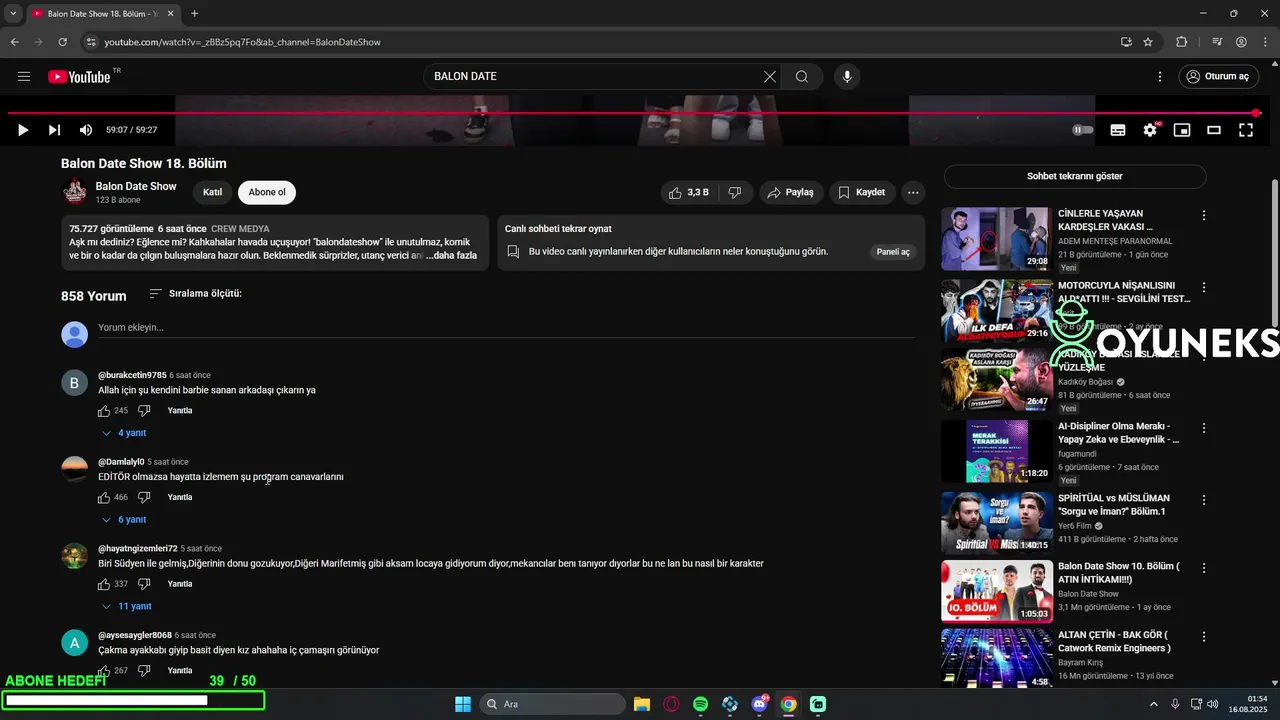
Task: Play the video
Action: (23, 130)
